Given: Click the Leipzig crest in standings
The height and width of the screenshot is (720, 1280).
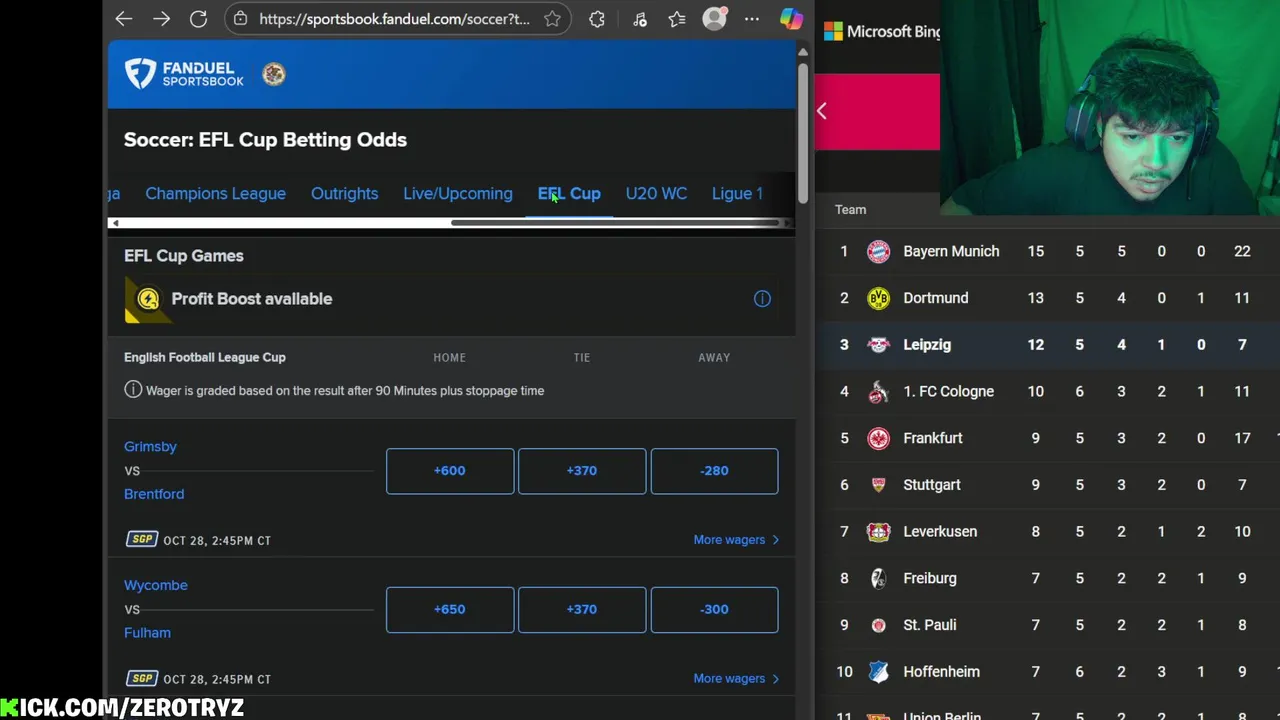Looking at the screenshot, I should pos(878,345).
